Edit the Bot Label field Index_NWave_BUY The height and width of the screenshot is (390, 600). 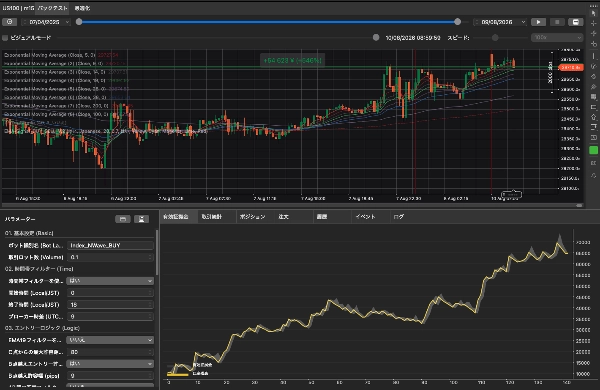point(110,245)
